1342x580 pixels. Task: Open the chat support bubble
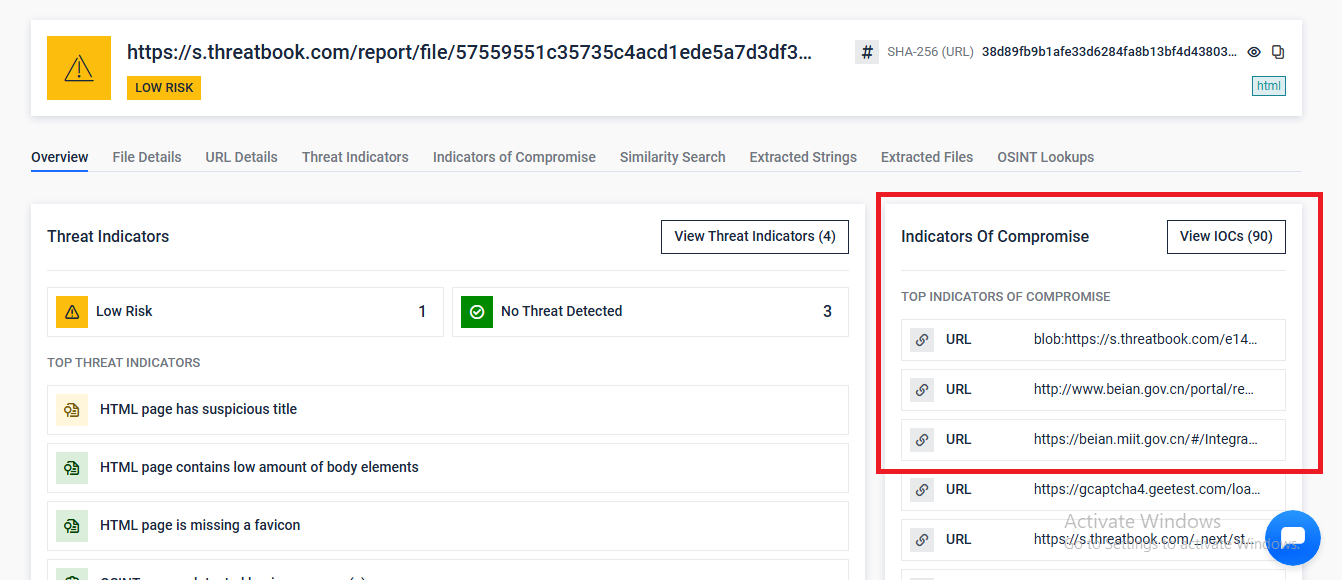coord(1292,538)
